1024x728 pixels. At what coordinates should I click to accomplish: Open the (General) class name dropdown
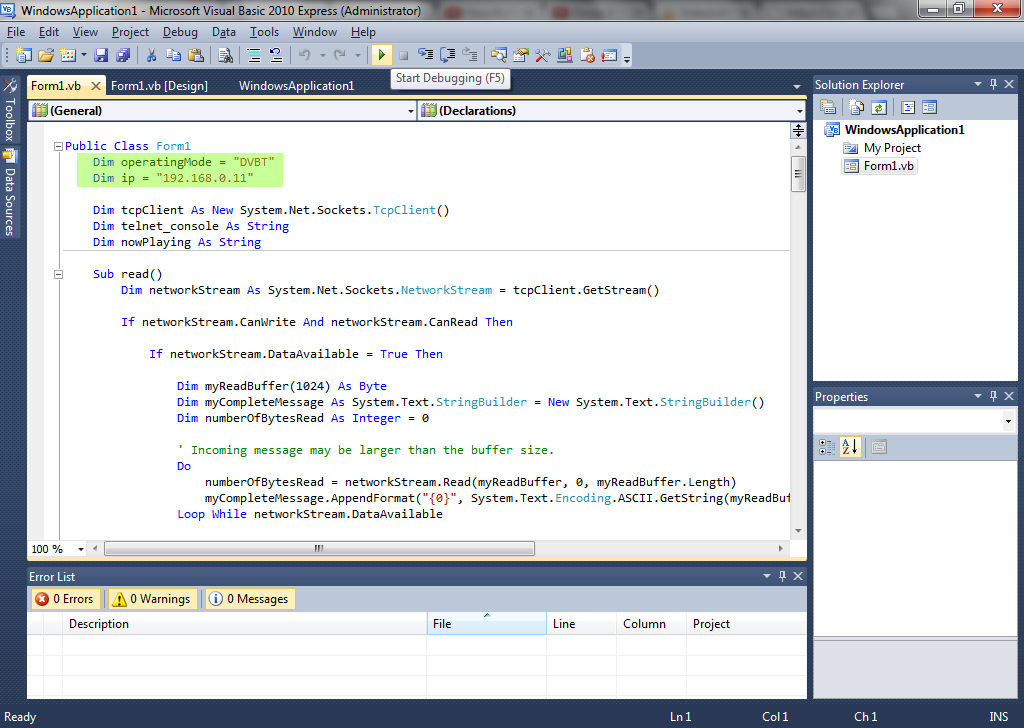tap(411, 111)
